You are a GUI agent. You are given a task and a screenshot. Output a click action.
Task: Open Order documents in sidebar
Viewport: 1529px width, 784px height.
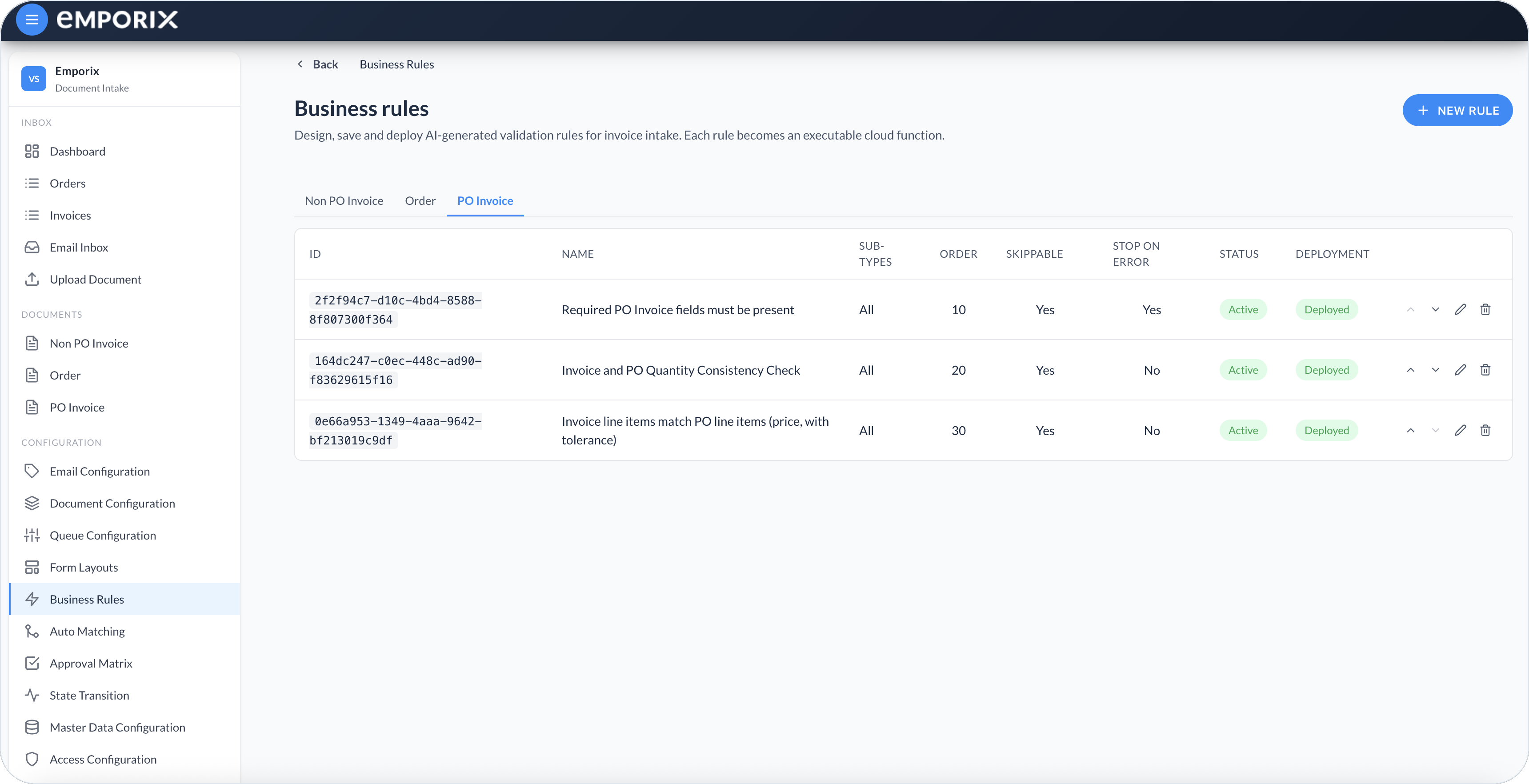(x=124, y=376)
